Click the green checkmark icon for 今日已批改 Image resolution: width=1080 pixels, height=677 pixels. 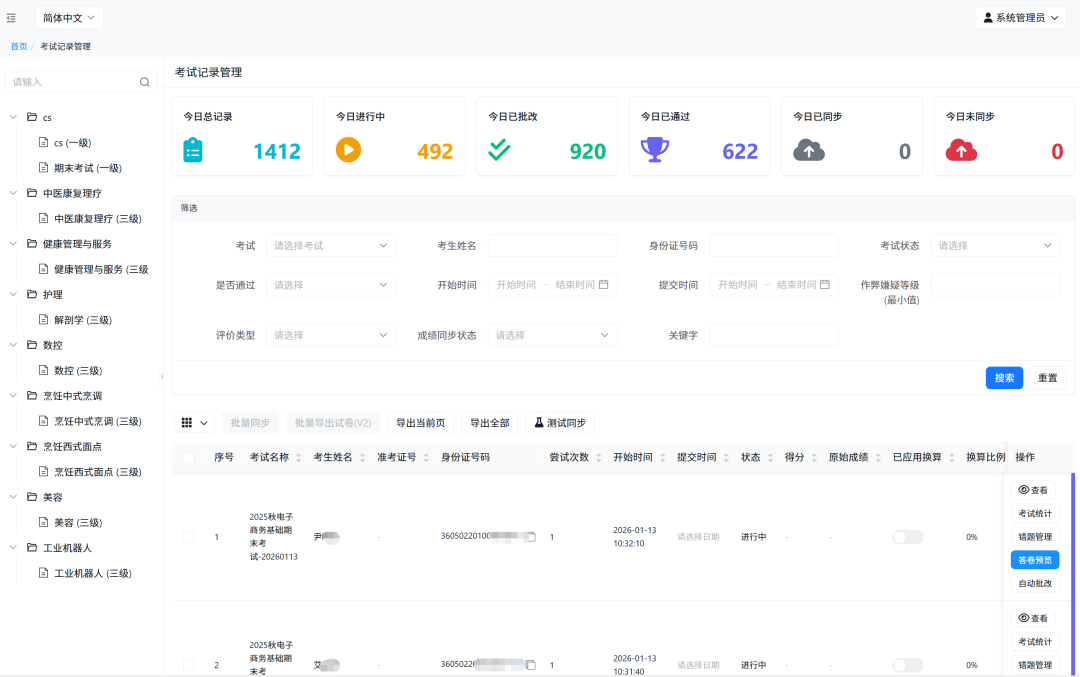(x=499, y=149)
